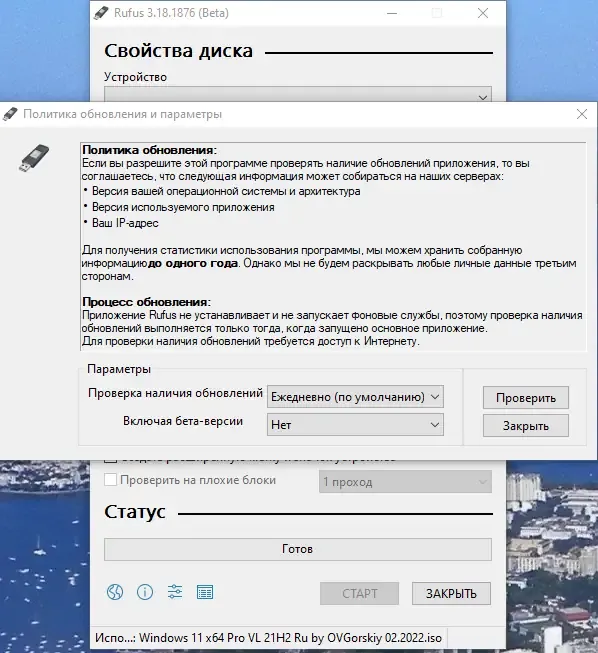Open application settings sliders icon

pos(175,592)
